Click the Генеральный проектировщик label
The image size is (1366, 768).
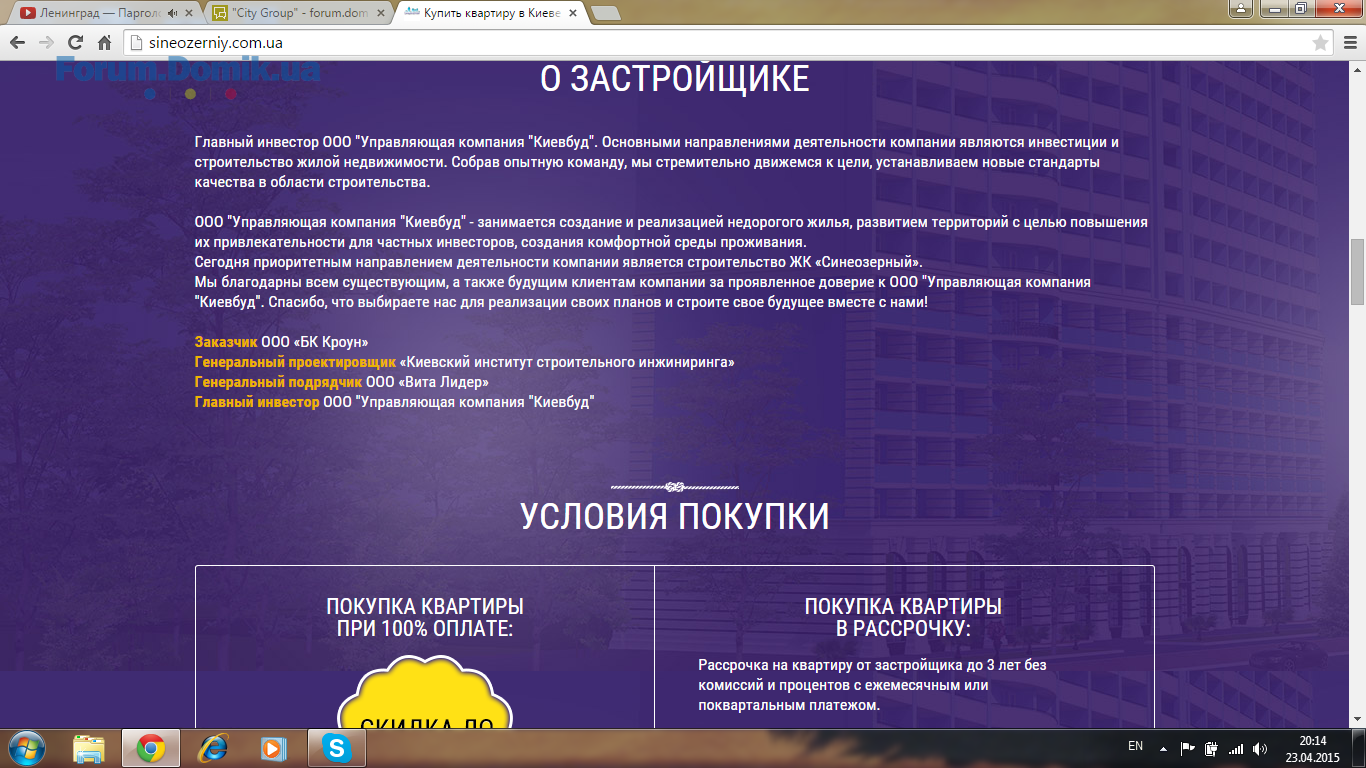295,362
